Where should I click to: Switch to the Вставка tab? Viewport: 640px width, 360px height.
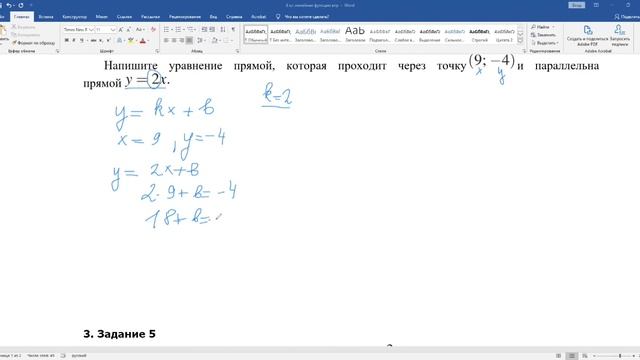coord(46,17)
